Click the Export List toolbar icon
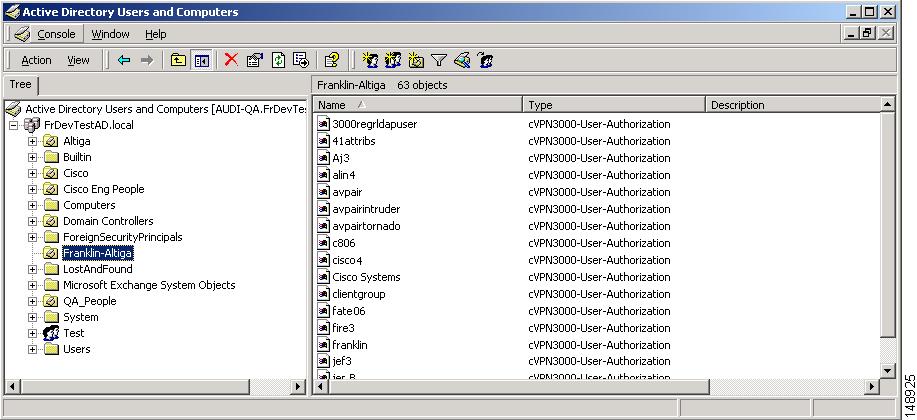917x420 pixels. (x=301, y=60)
